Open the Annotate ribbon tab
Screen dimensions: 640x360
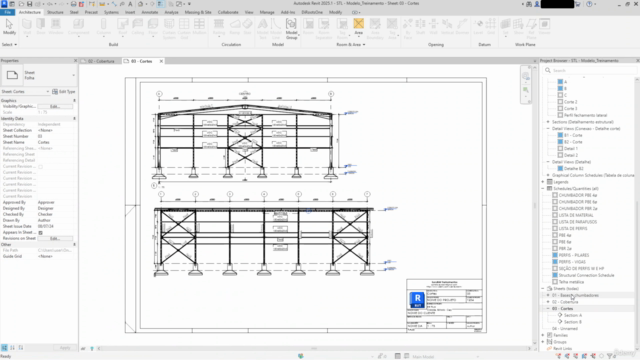(x=149, y=12)
